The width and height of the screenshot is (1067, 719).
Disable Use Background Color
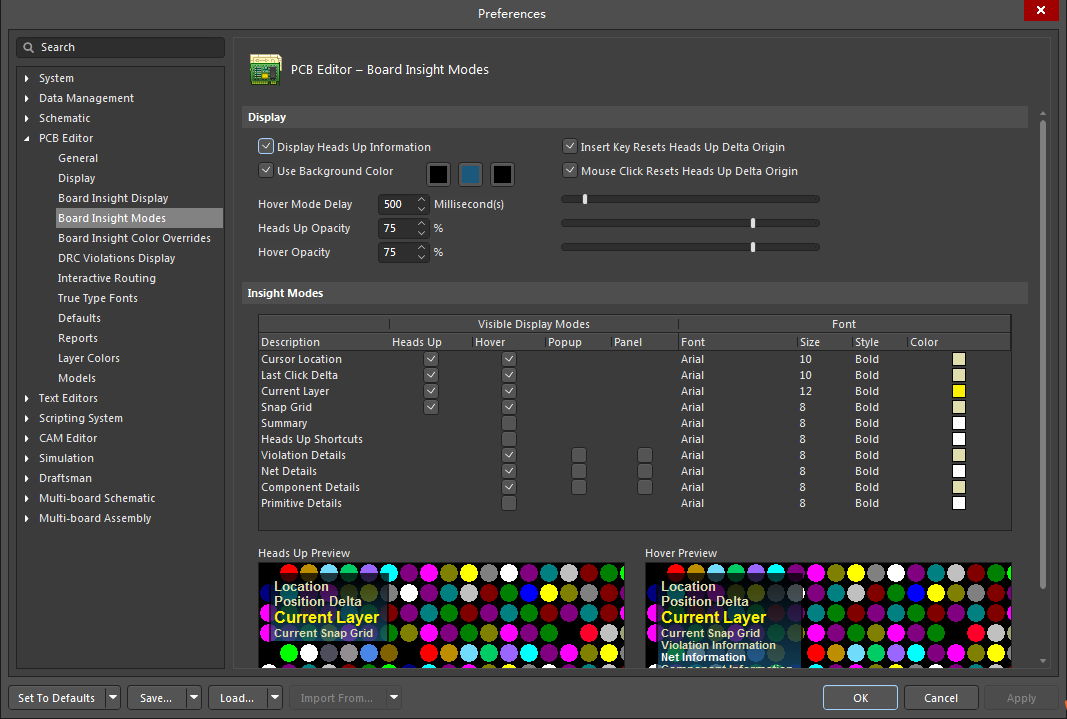coord(266,169)
